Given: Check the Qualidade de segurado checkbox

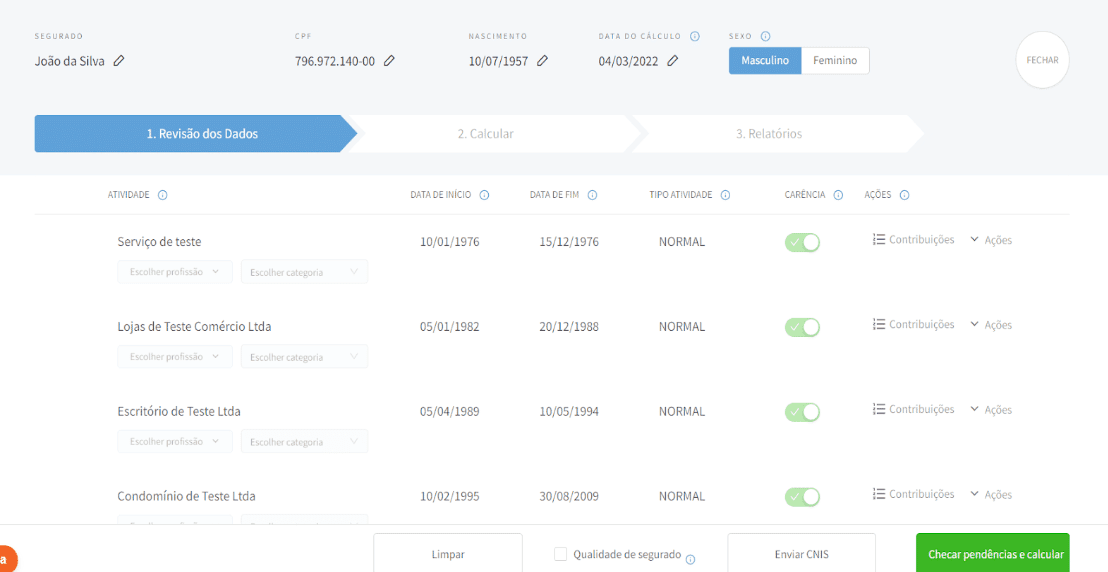Looking at the screenshot, I should tap(560, 554).
